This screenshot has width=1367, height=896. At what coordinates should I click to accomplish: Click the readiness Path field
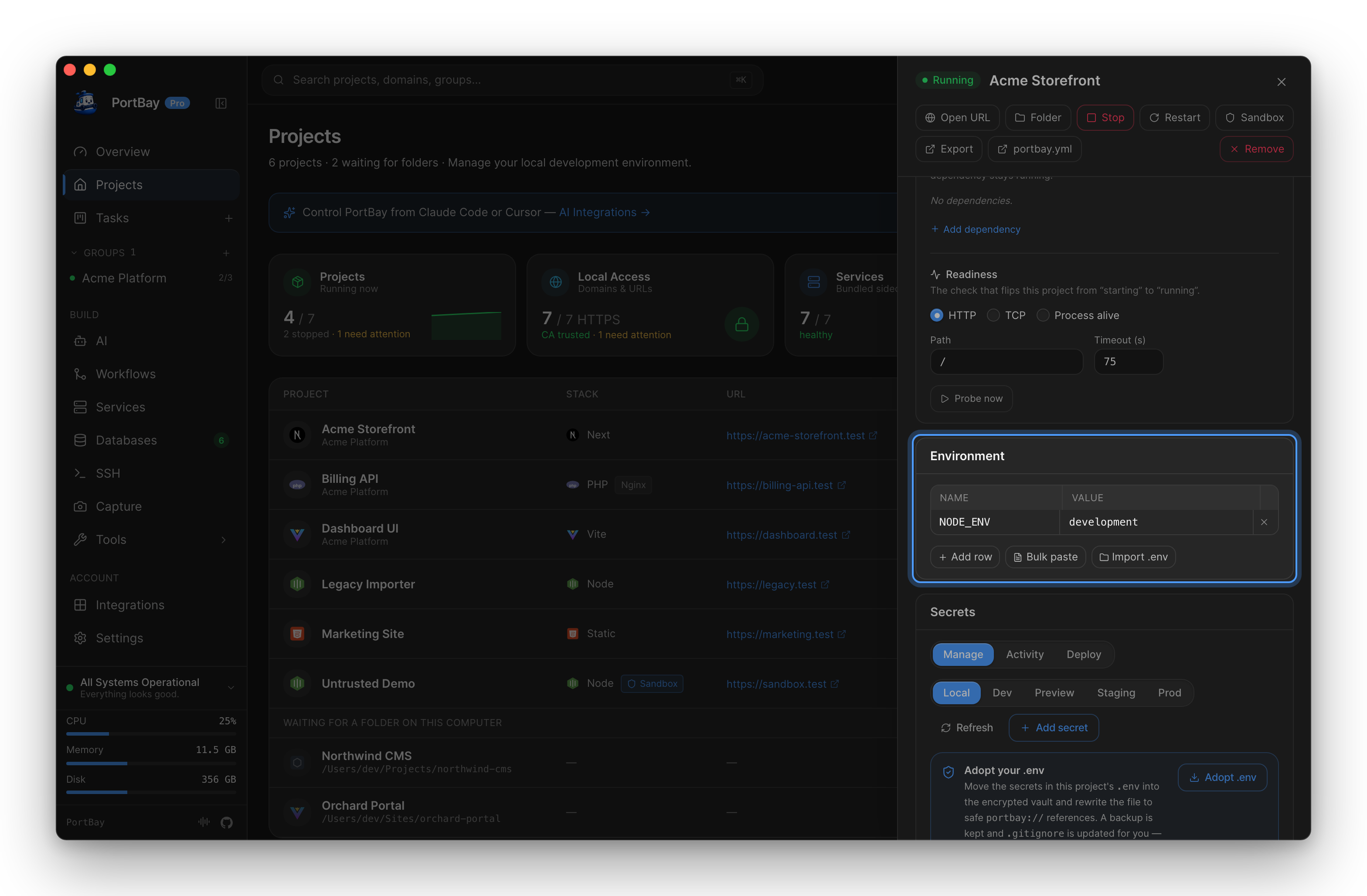[1007, 362]
